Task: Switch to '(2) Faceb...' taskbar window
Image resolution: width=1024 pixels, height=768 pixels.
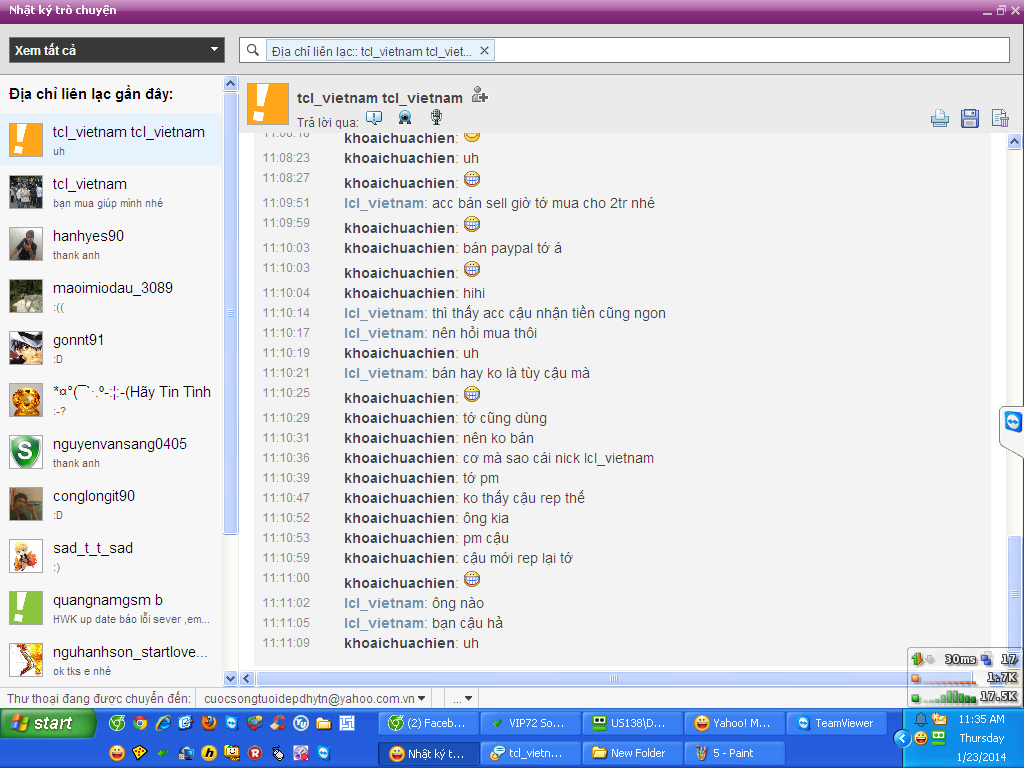Action: [428, 723]
